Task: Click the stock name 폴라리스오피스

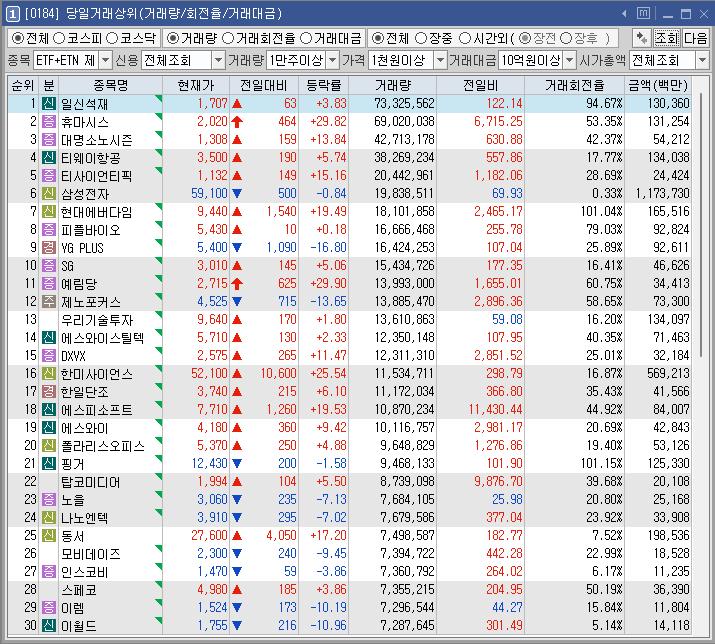Action: [x=103, y=446]
